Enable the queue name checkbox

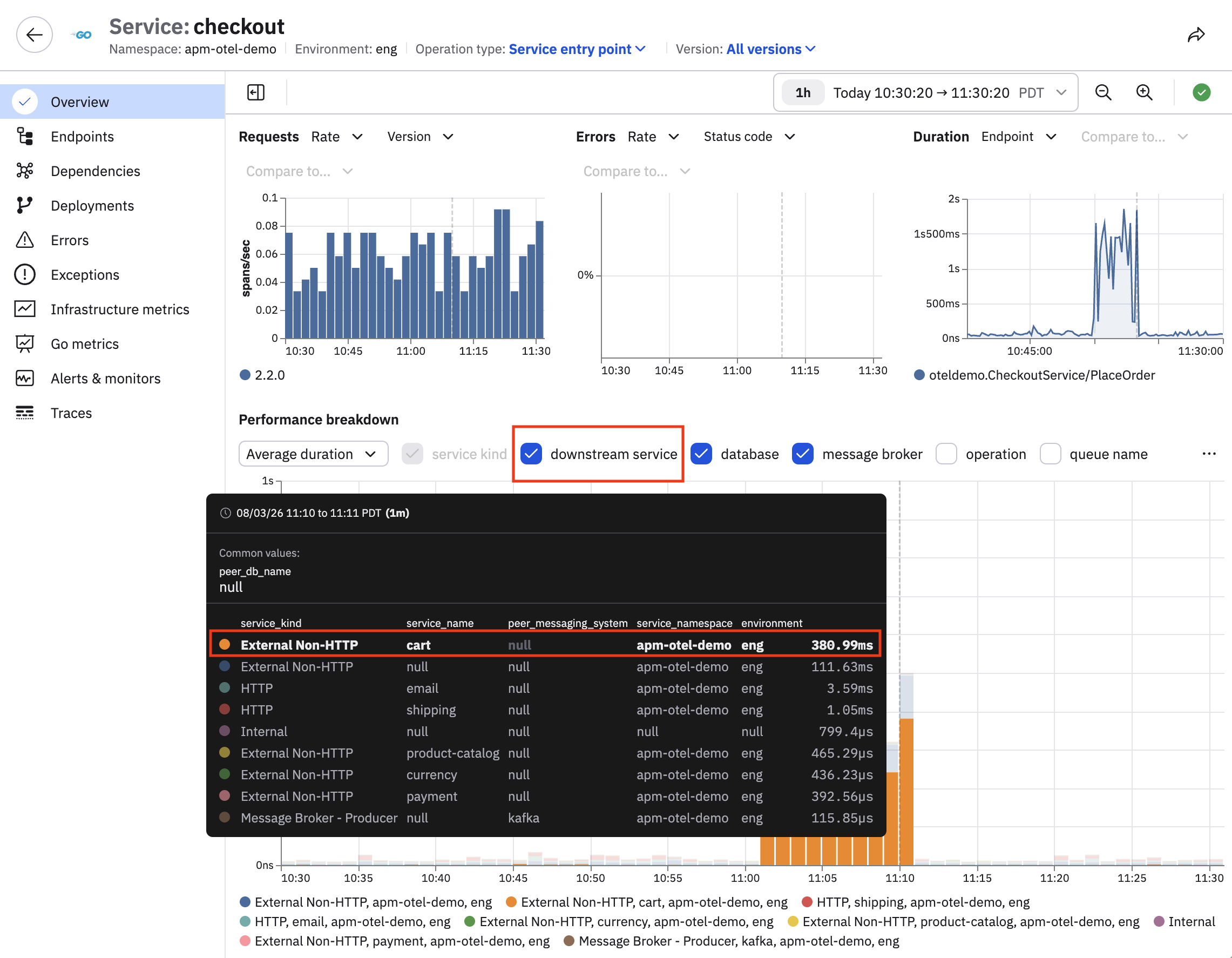[1051, 454]
